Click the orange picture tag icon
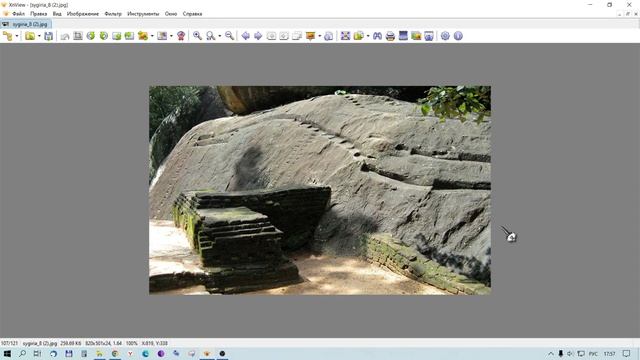640x360 pixels. click(x=310, y=36)
